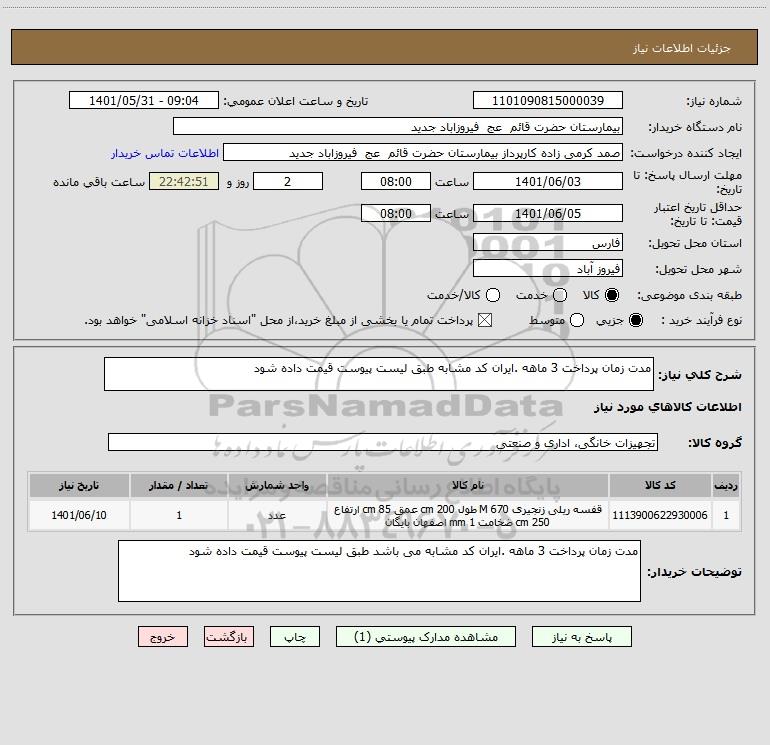This screenshot has height=745, width=770.
Task: Click the request creator name field
Action: tap(423, 152)
